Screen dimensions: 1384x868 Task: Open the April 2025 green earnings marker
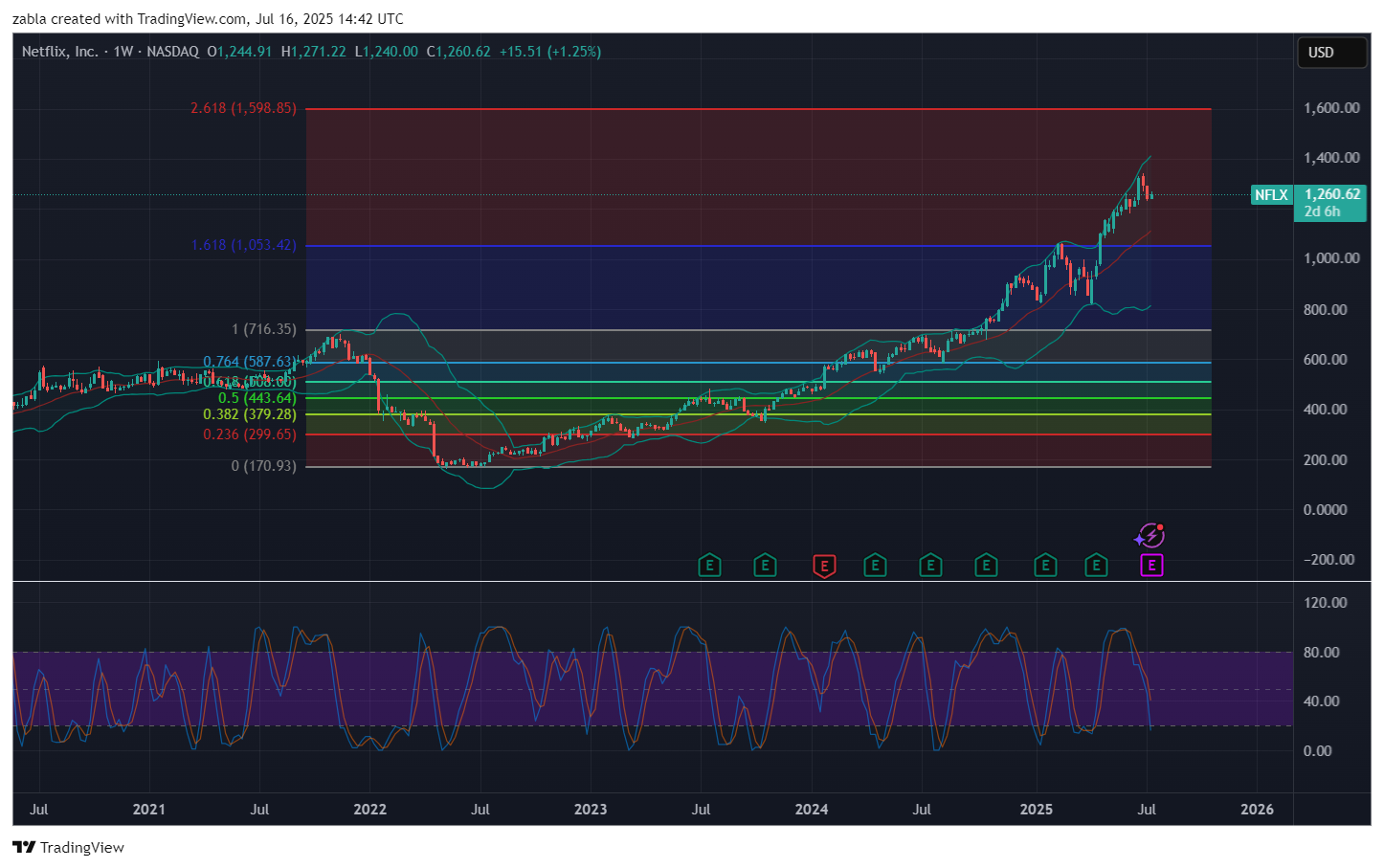coord(1096,566)
